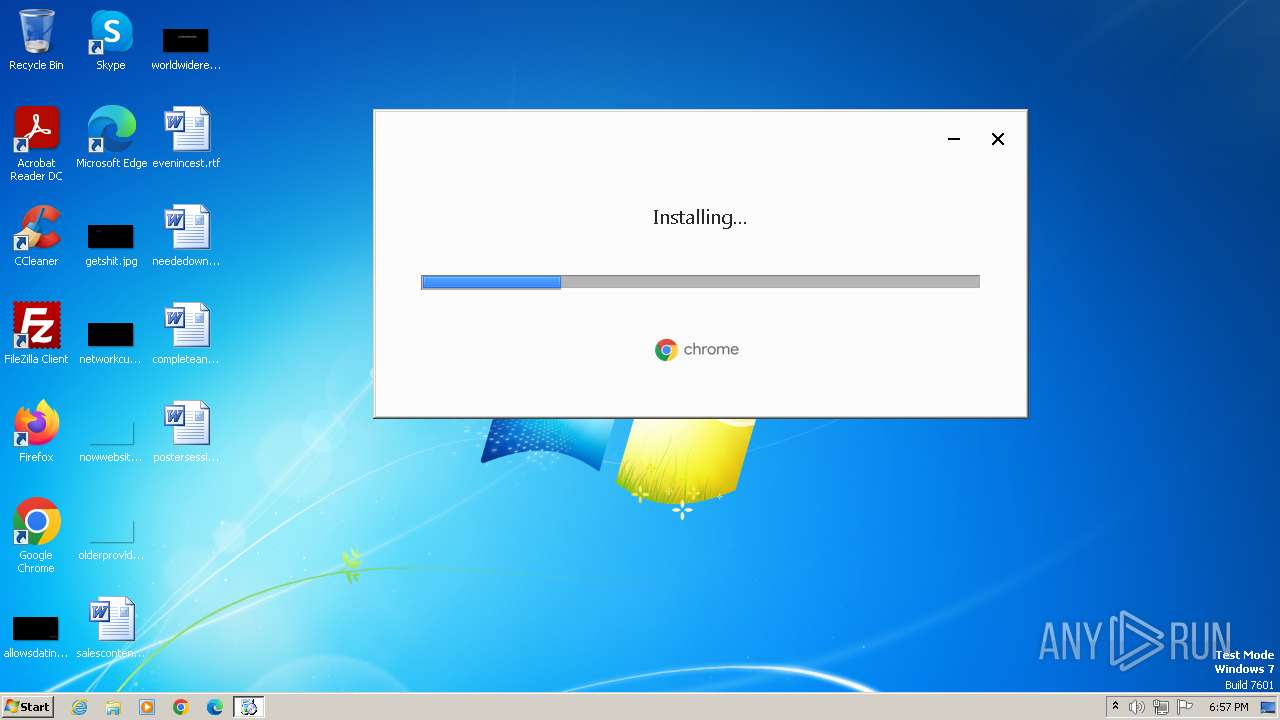Minimize the Chrome installer window
The image size is (1280, 720).
point(954,139)
